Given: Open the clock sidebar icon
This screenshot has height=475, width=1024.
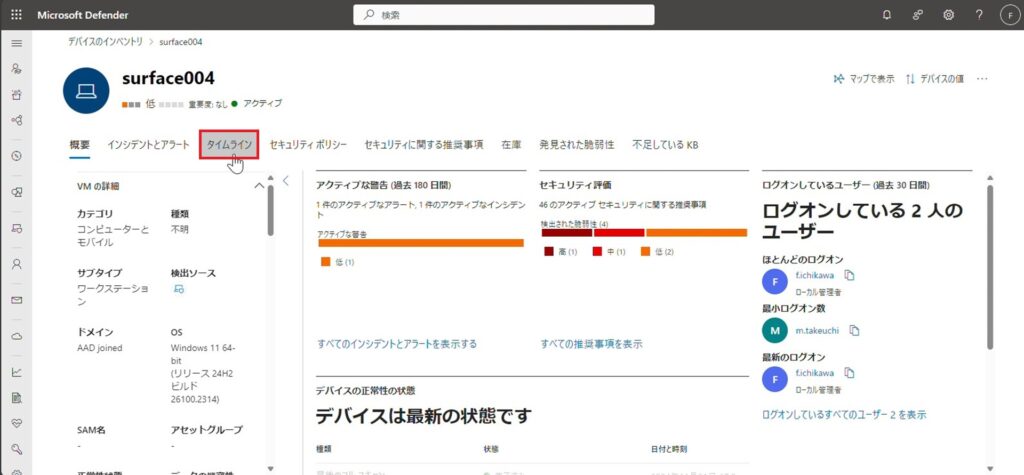Looking at the screenshot, I should (17, 156).
